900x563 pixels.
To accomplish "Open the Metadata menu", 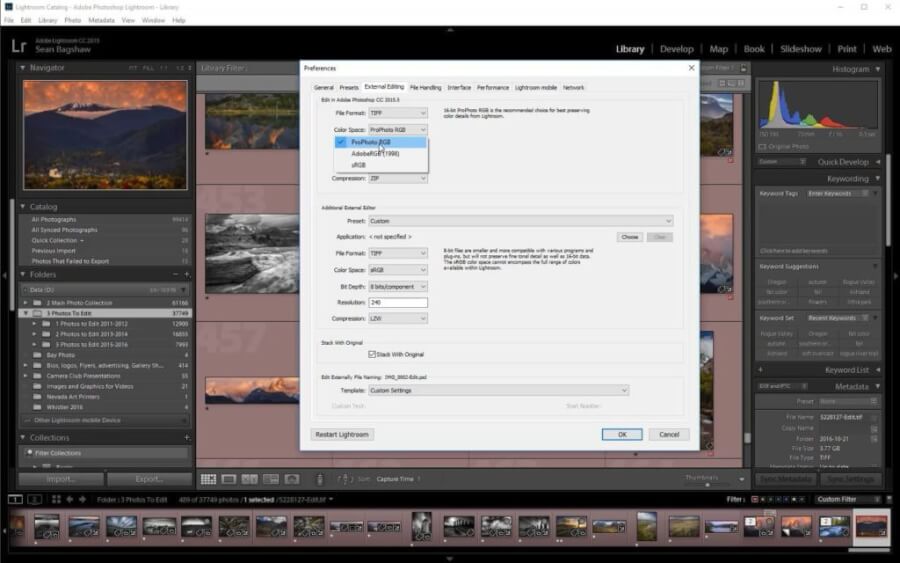I will click(102, 20).
